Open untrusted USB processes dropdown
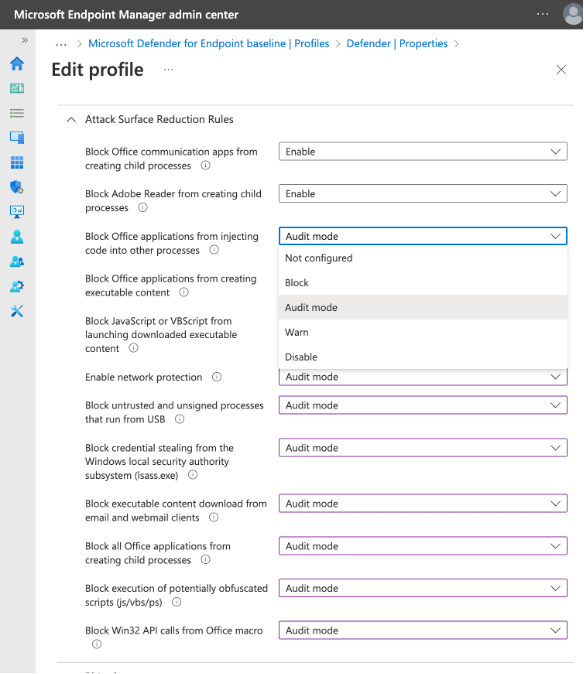 [x=423, y=405]
